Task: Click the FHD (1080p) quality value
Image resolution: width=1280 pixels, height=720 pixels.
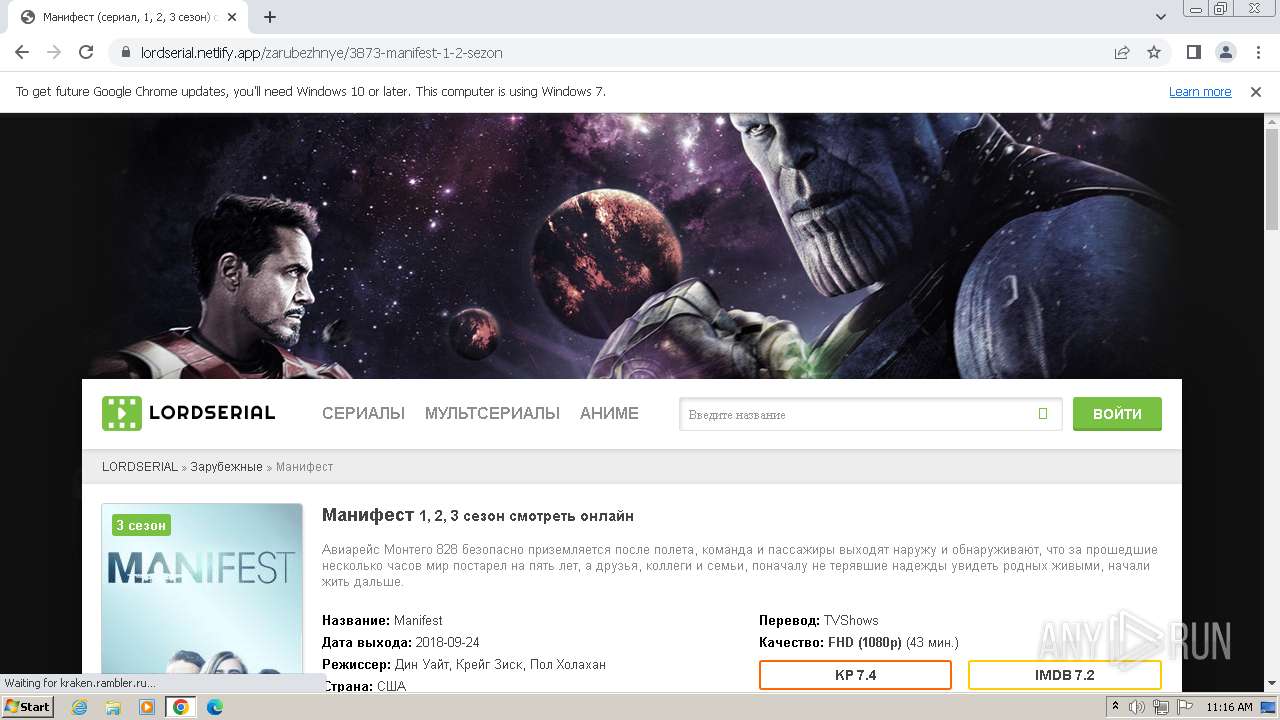Action: (865, 642)
